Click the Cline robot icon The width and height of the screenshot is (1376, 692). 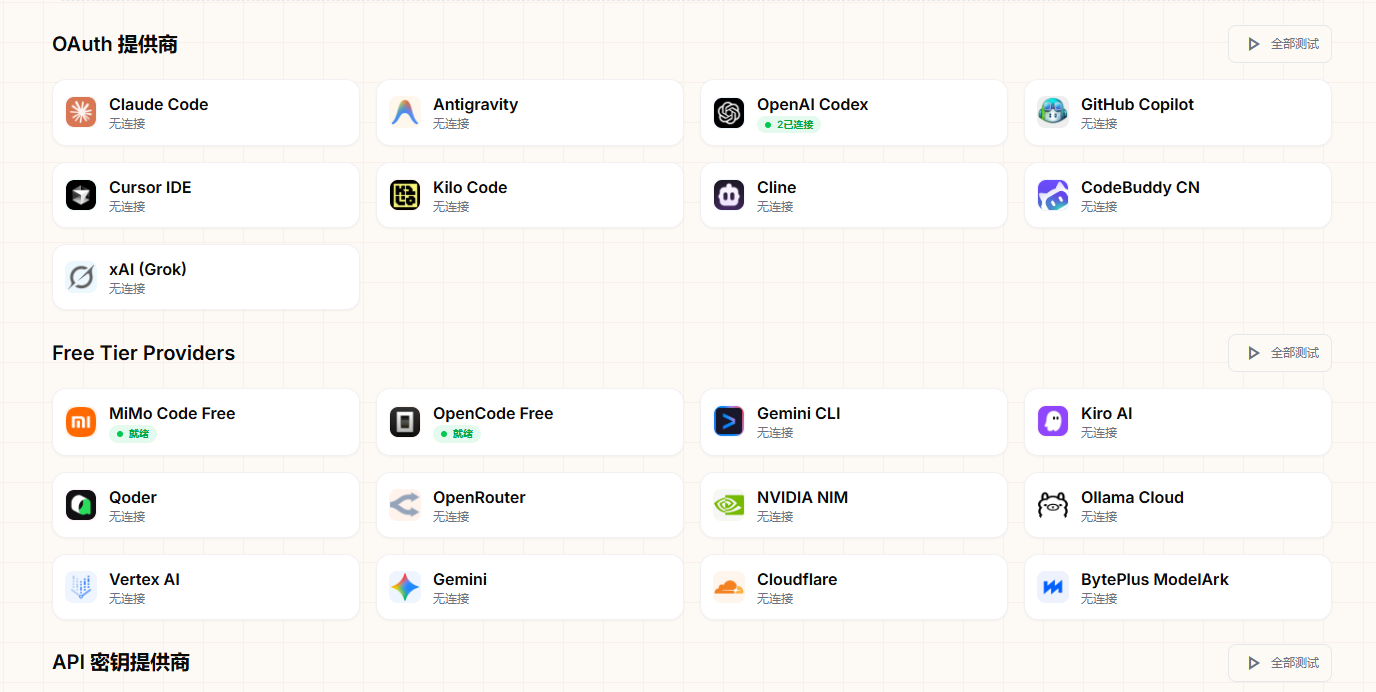pos(729,195)
